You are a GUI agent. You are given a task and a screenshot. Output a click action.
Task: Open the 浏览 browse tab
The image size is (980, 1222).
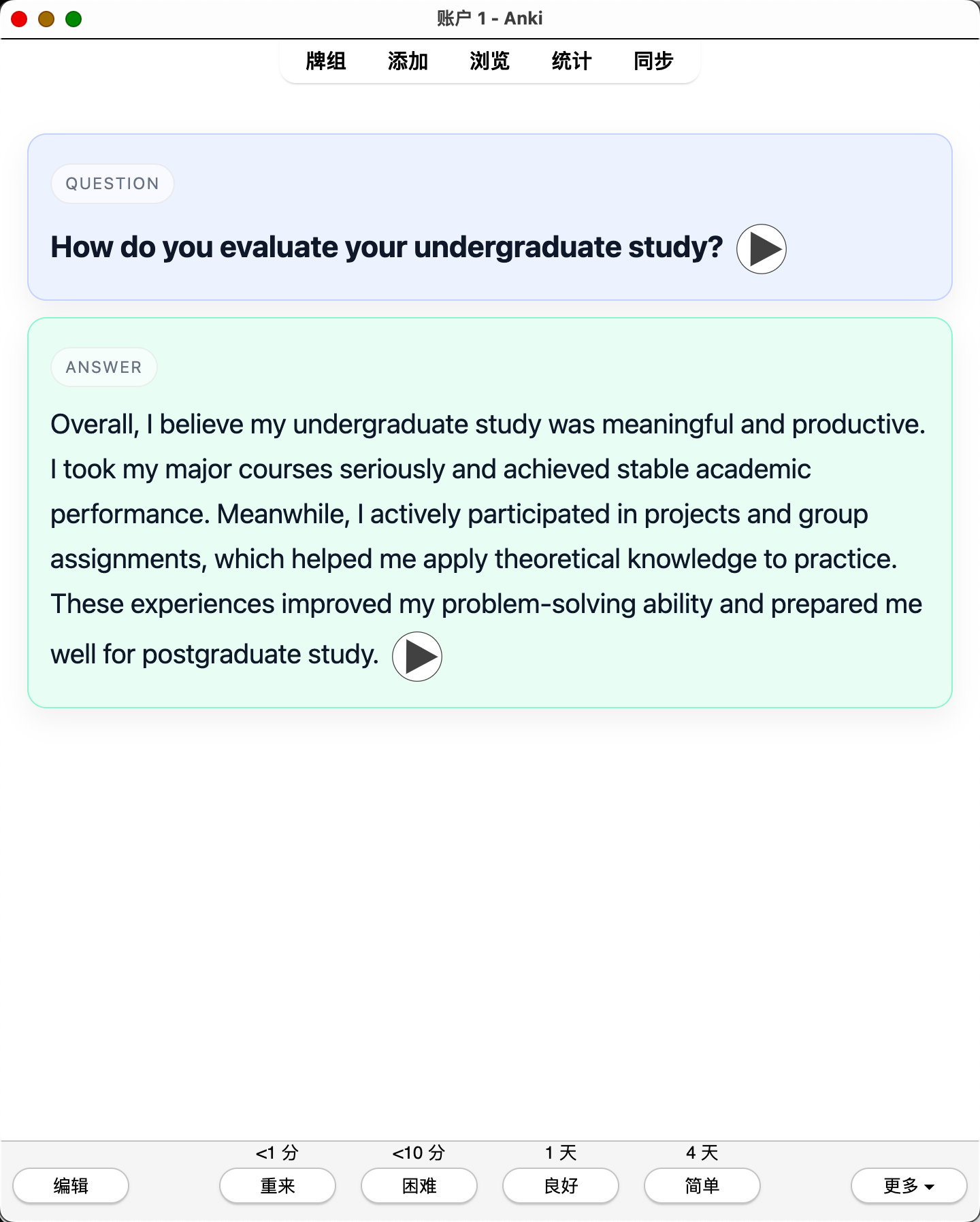489,61
